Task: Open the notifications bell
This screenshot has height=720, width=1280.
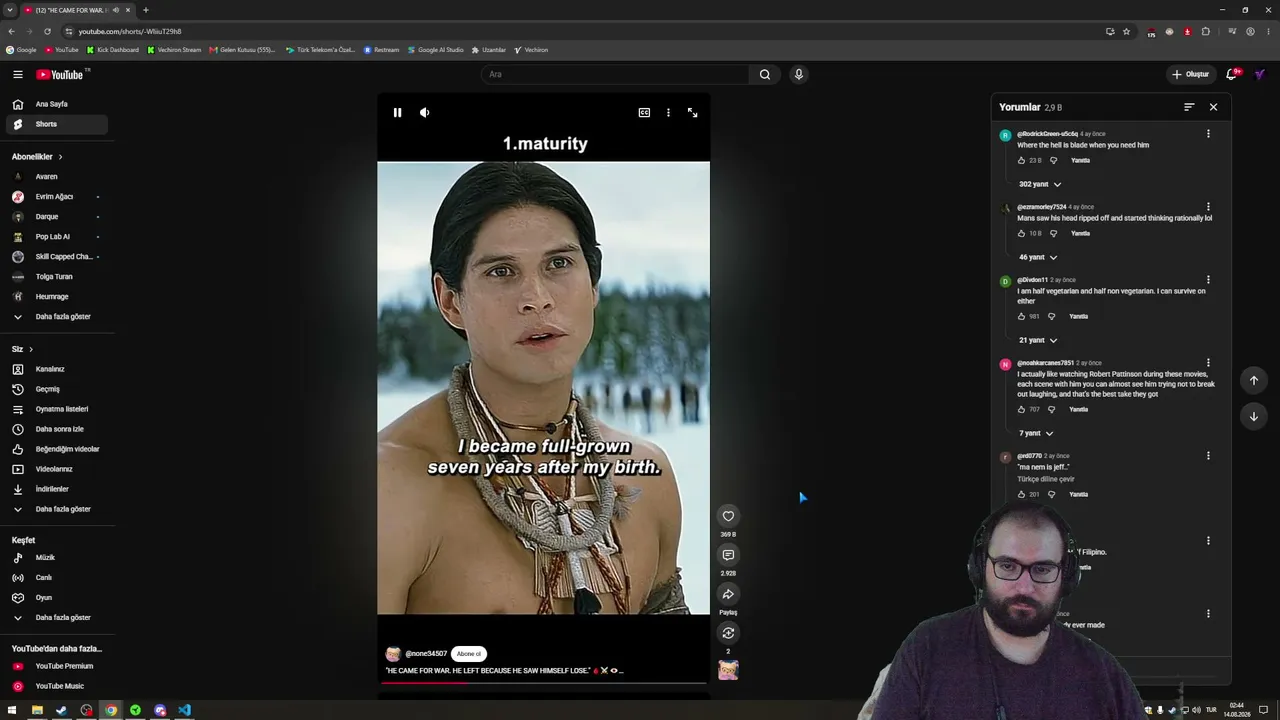Action: tap(1232, 74)
